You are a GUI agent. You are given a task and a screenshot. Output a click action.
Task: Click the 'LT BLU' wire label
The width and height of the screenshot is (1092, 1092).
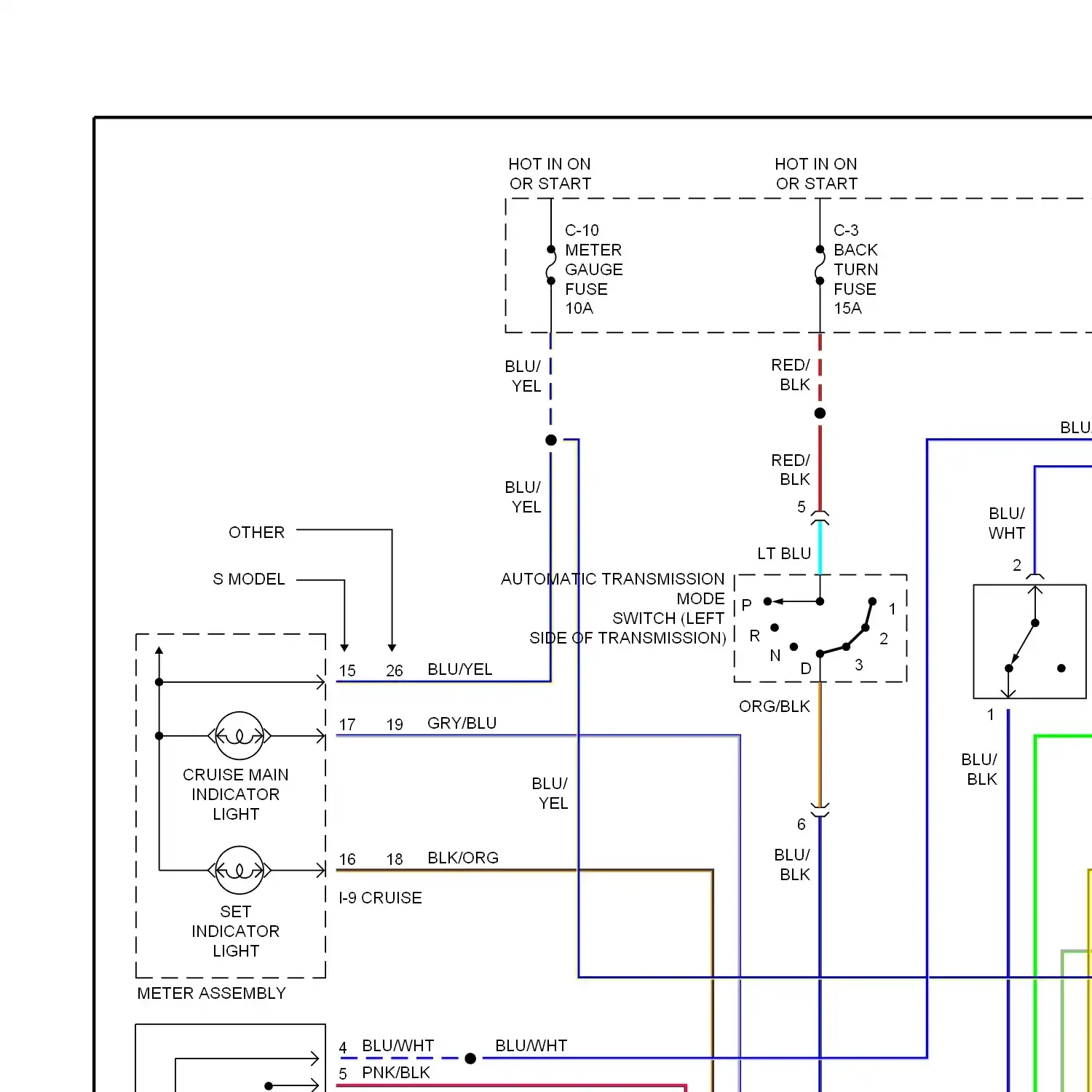pyautogui.click(x=784, y=553)
